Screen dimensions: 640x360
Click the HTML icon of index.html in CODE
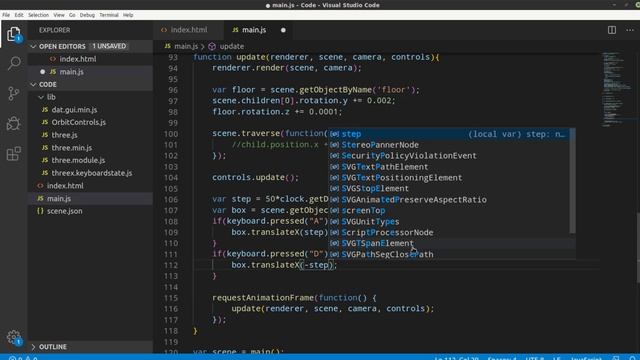coord(40,186)
